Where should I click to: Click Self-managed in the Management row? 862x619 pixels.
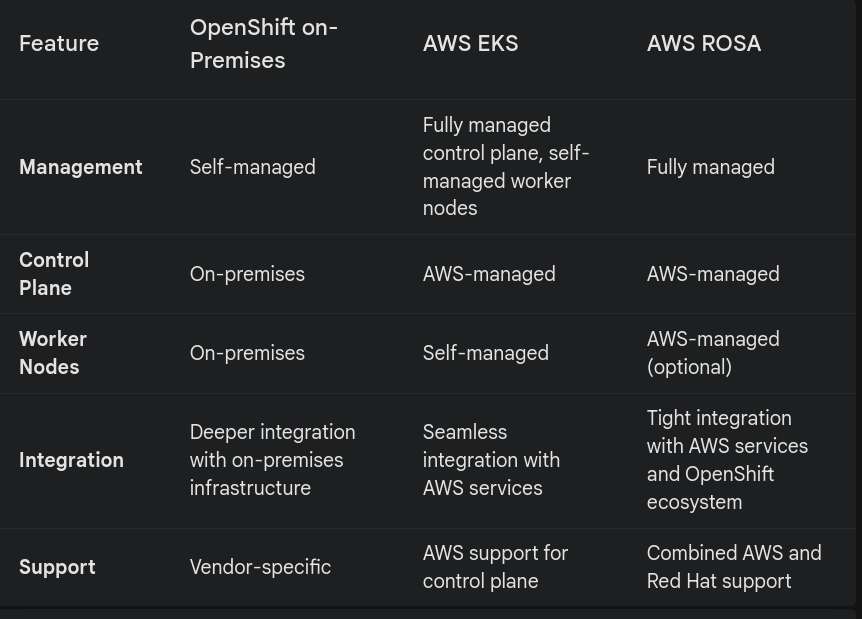pos(252,167)
